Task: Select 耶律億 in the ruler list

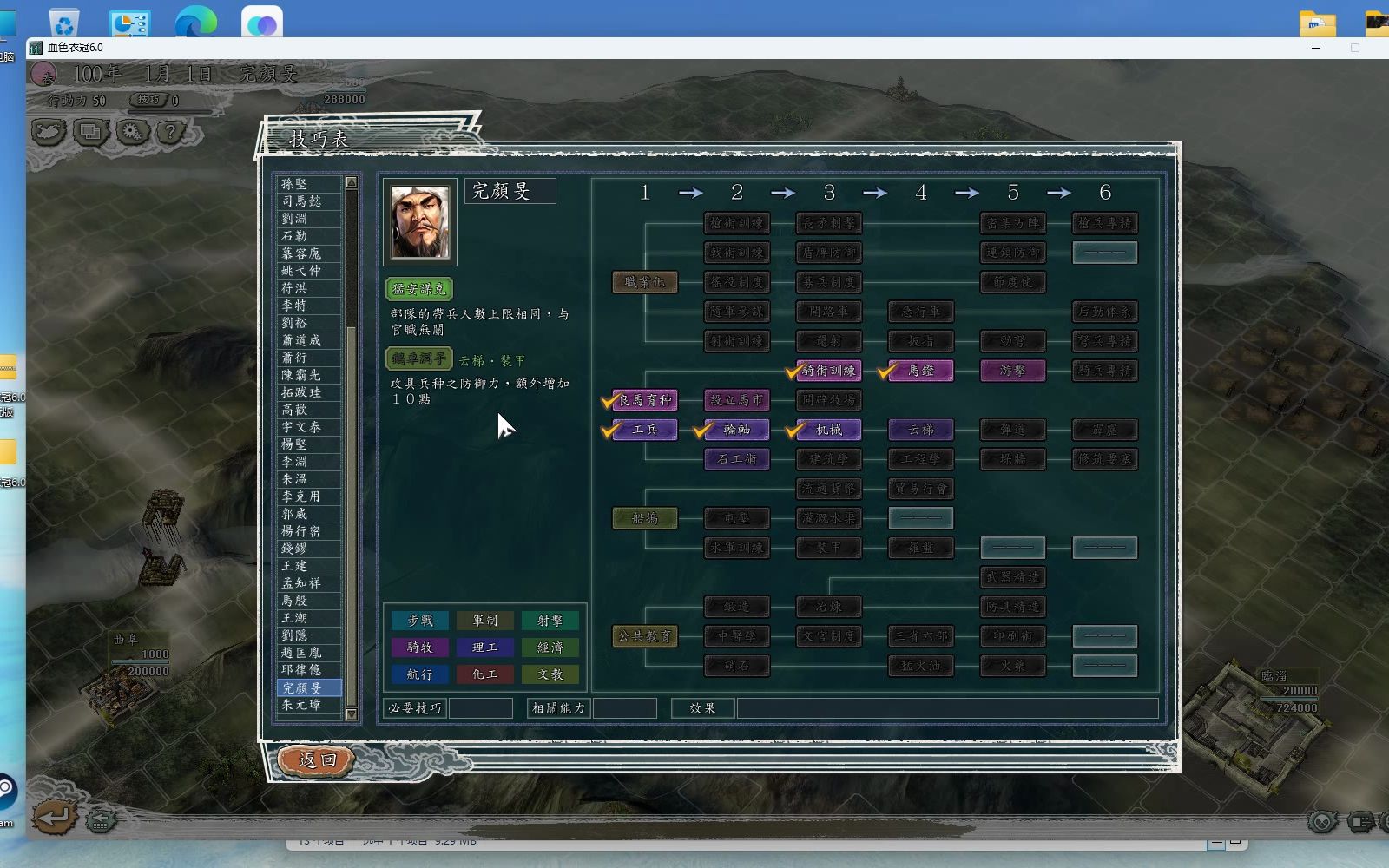Action: click(309, 670)
